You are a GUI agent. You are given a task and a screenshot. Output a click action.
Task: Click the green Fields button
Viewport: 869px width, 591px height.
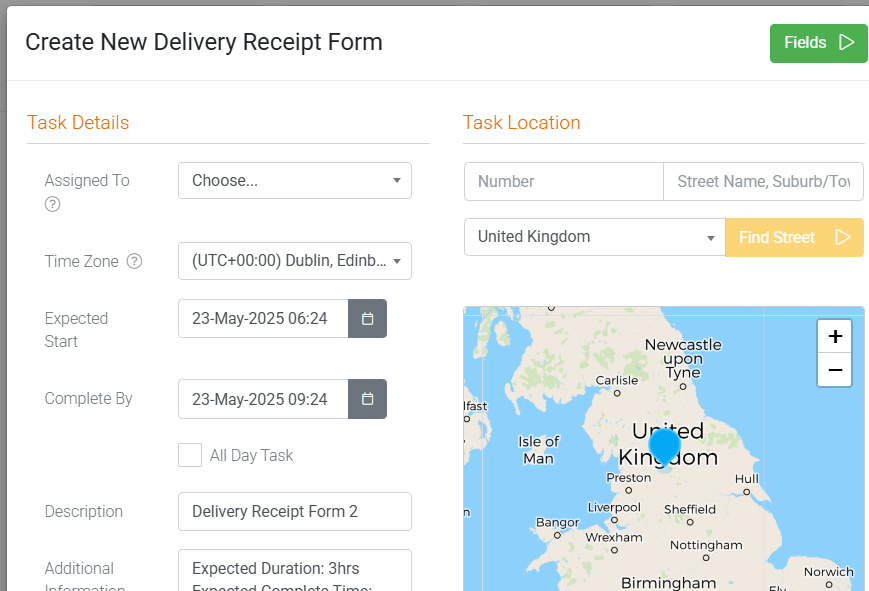(x=819, y=43)
